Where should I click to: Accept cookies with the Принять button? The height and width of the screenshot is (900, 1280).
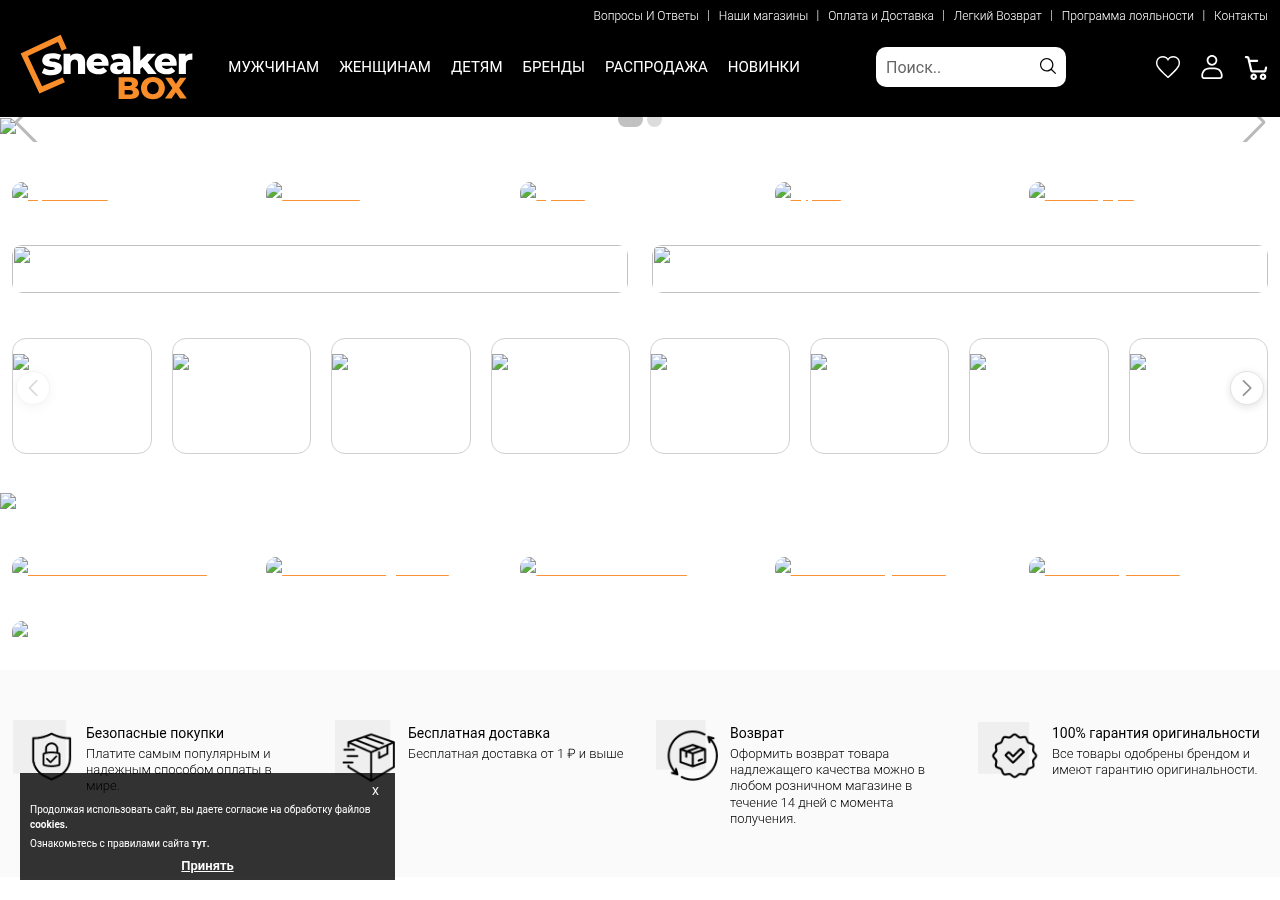(207, 866)
